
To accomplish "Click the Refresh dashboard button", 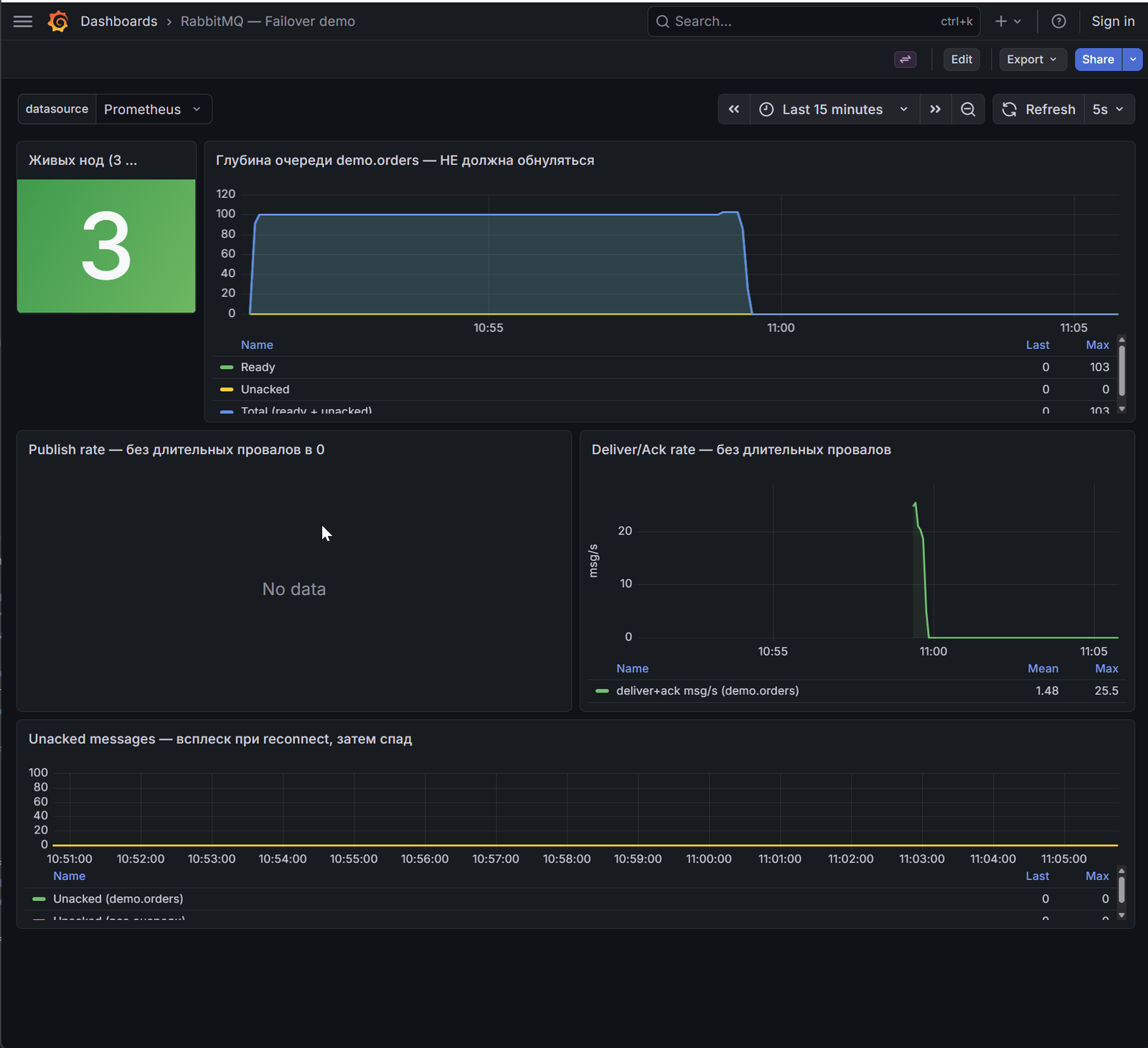I will pyautogui.click(x=1038, y=109).
